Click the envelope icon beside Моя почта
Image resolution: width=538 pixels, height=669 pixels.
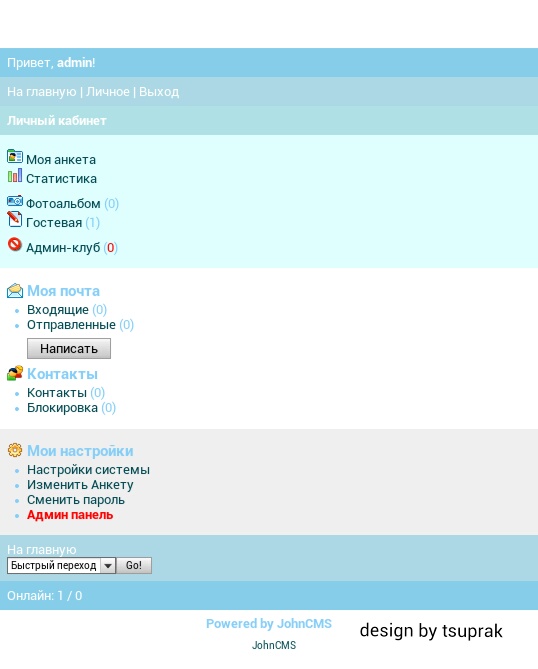(x=15, y=291)
